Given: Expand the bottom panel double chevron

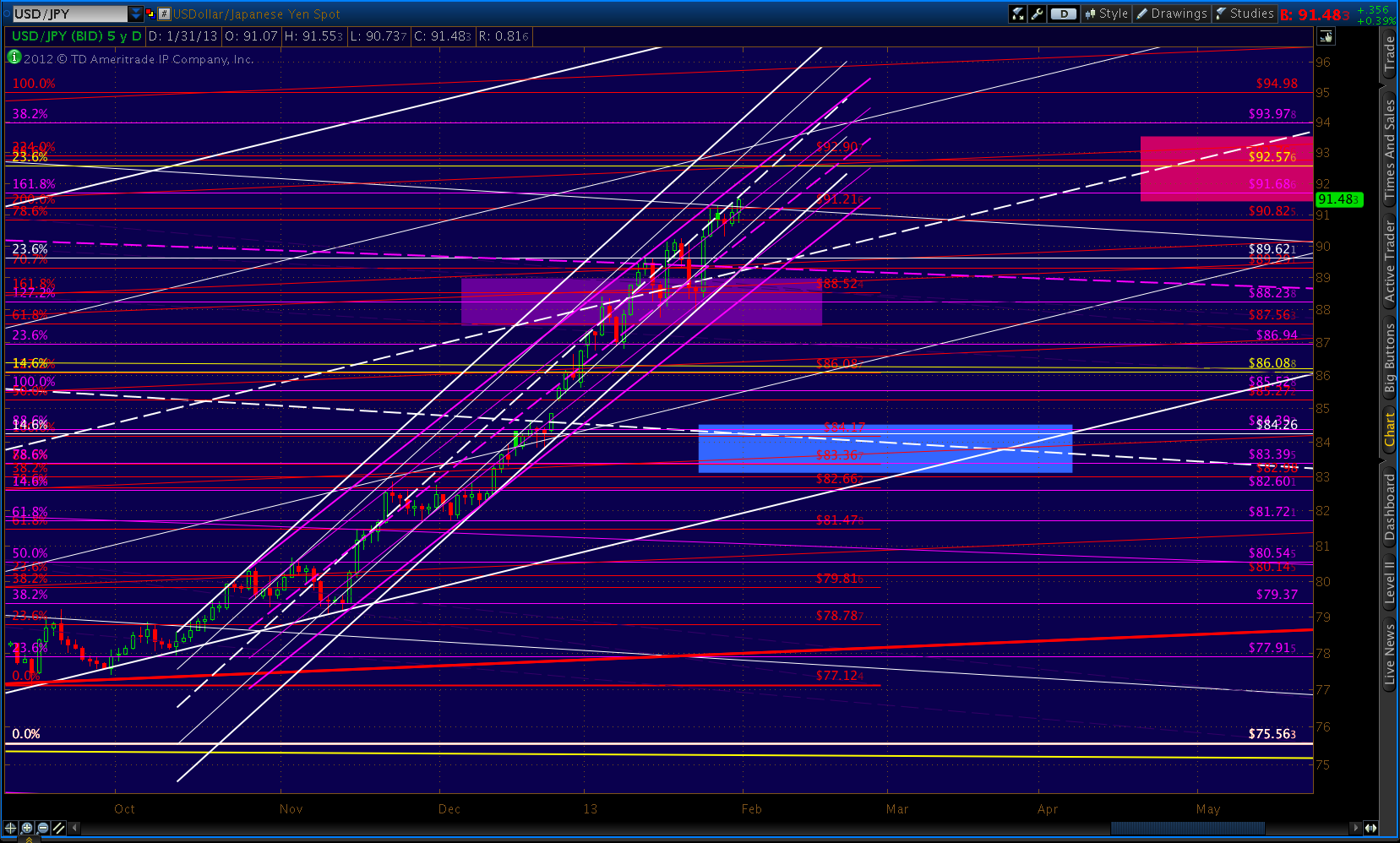Looking at the screenshot, I should pos(28,840).
